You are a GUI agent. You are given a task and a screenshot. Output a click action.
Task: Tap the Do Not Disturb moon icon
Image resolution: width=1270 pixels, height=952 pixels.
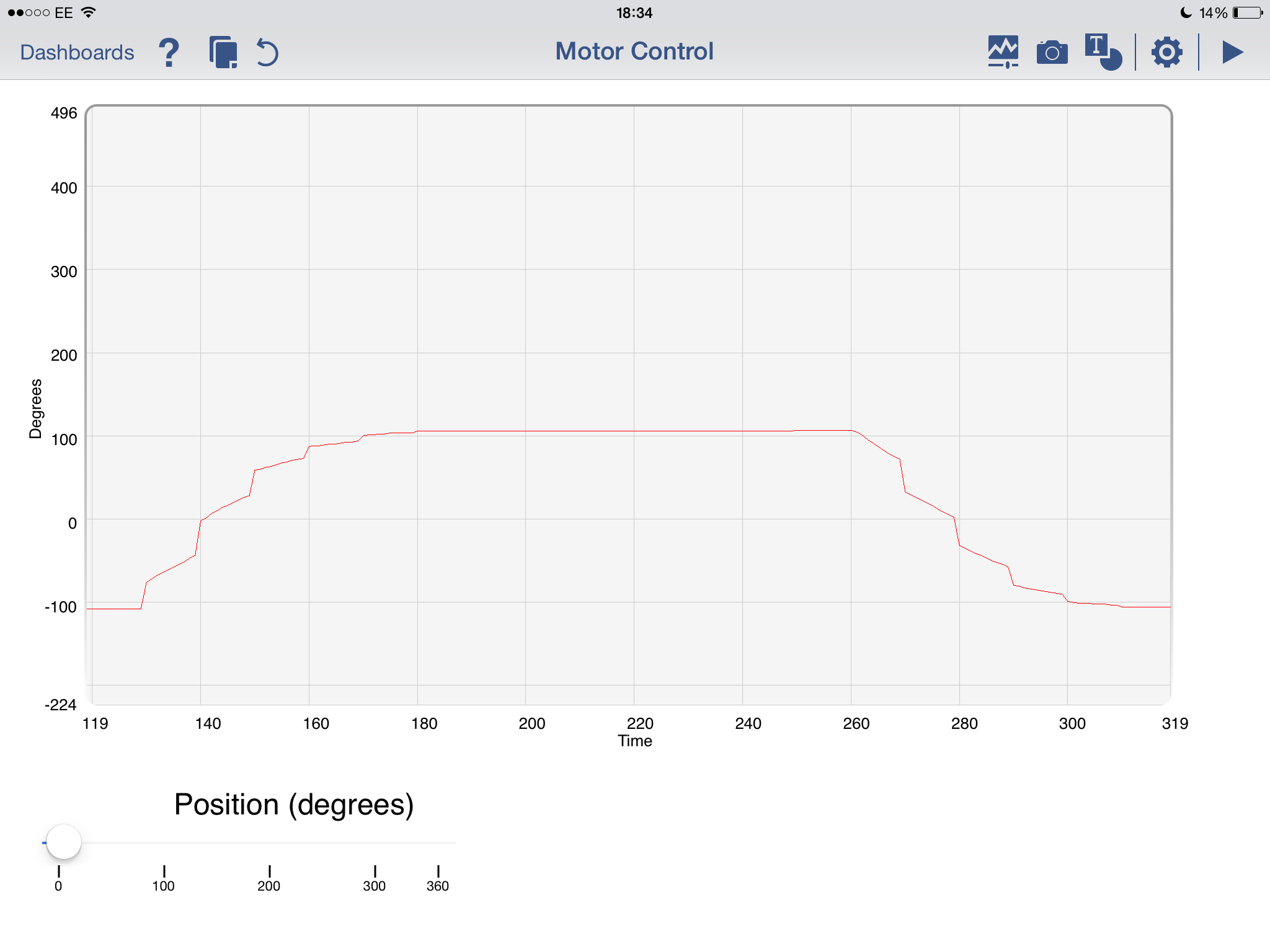[x=1186, y=12]
